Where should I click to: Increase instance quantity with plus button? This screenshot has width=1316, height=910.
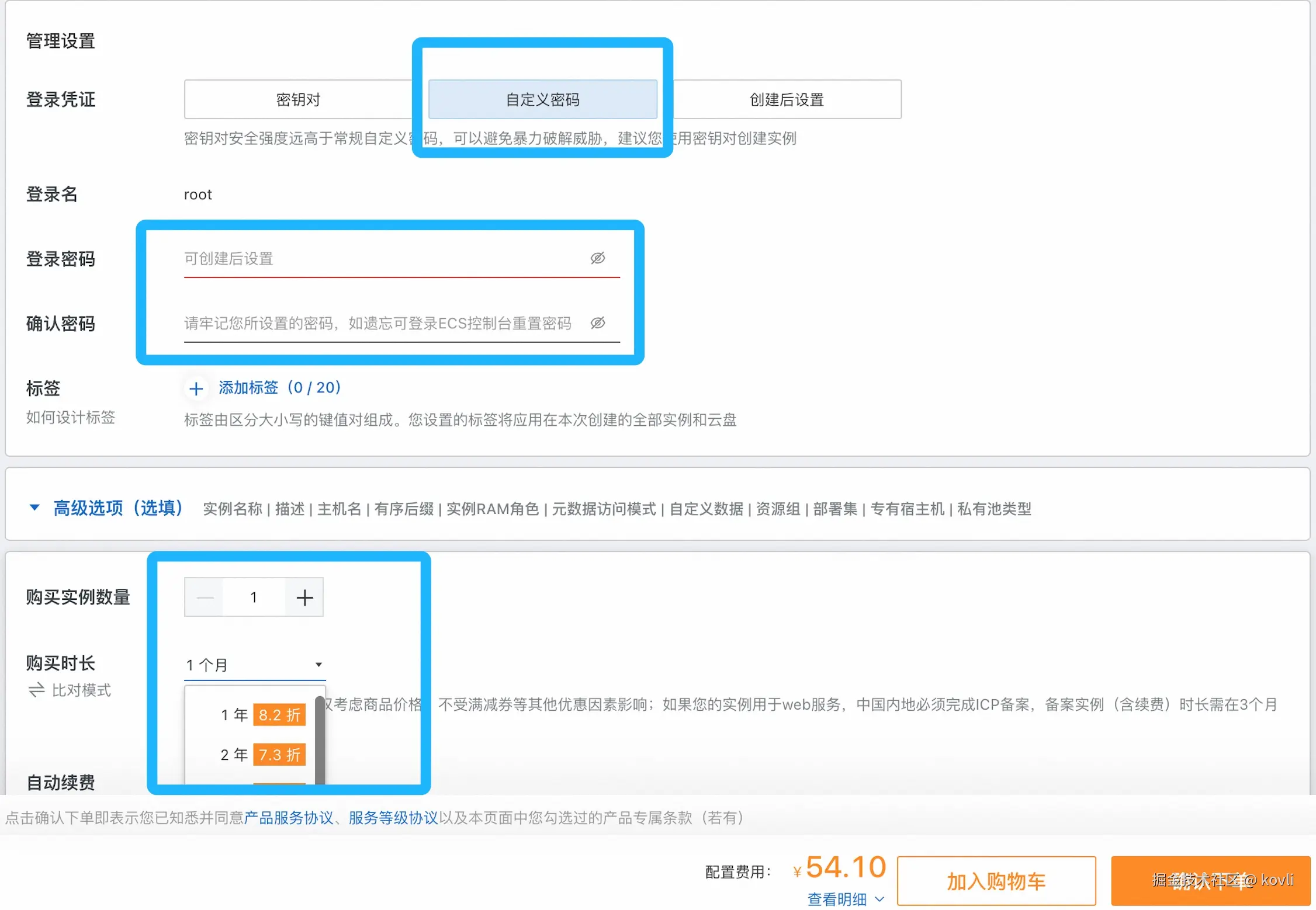click(x=304, y=598)
